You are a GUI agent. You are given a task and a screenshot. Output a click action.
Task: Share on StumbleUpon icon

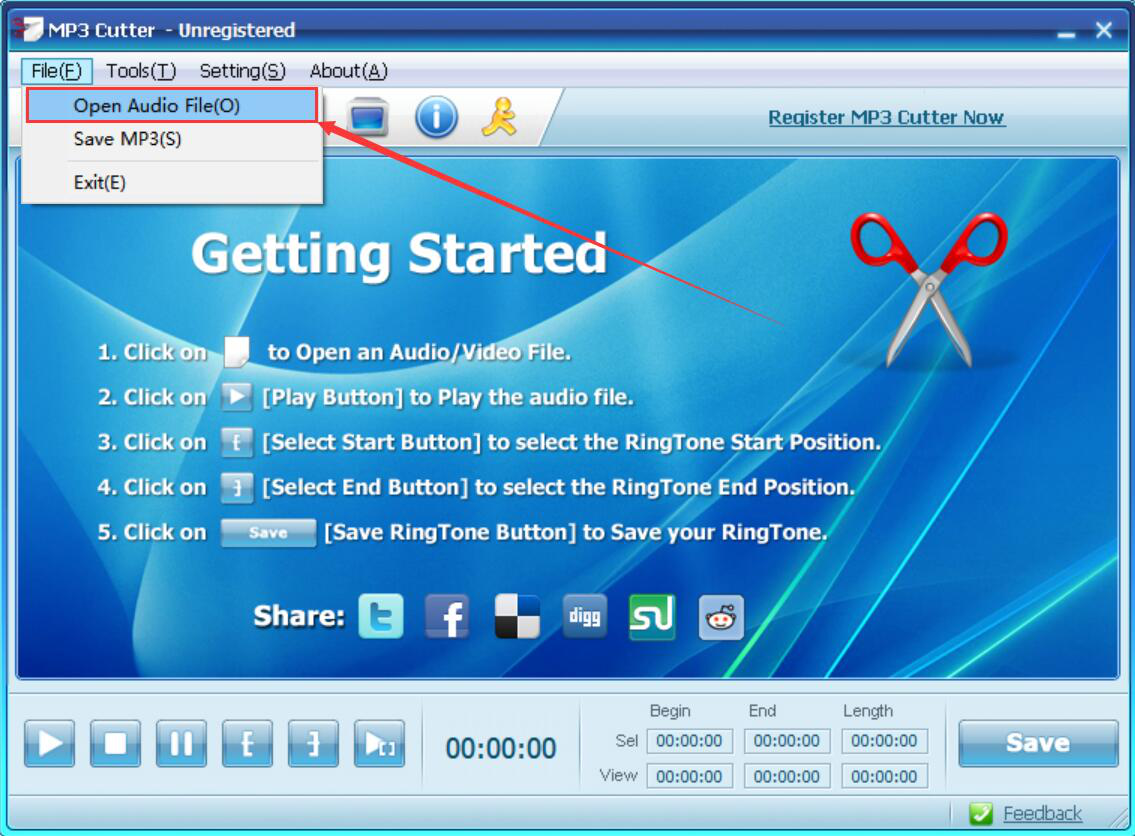652,617
